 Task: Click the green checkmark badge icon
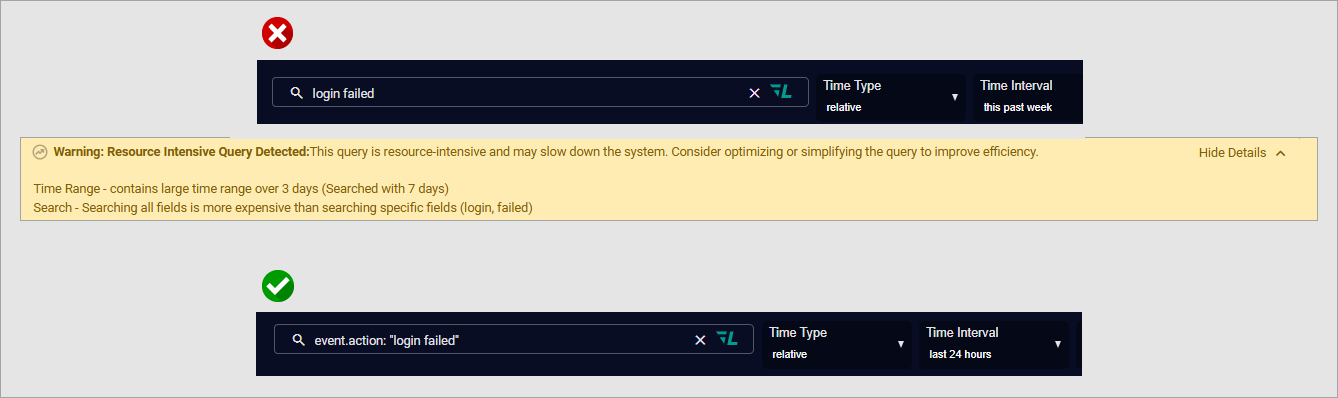pos(277,286)
